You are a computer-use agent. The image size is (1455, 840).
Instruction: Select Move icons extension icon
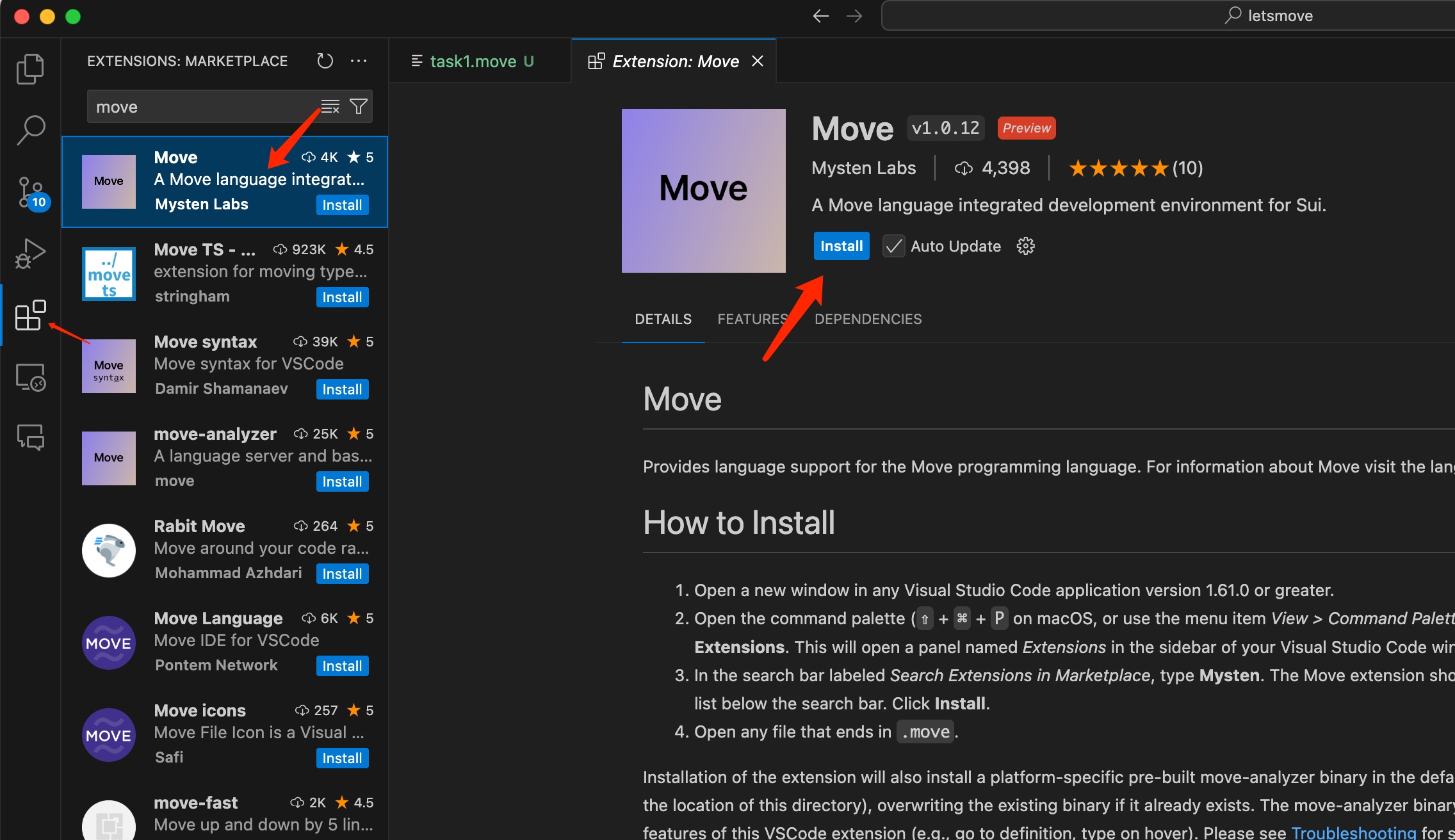coord(109,735)
